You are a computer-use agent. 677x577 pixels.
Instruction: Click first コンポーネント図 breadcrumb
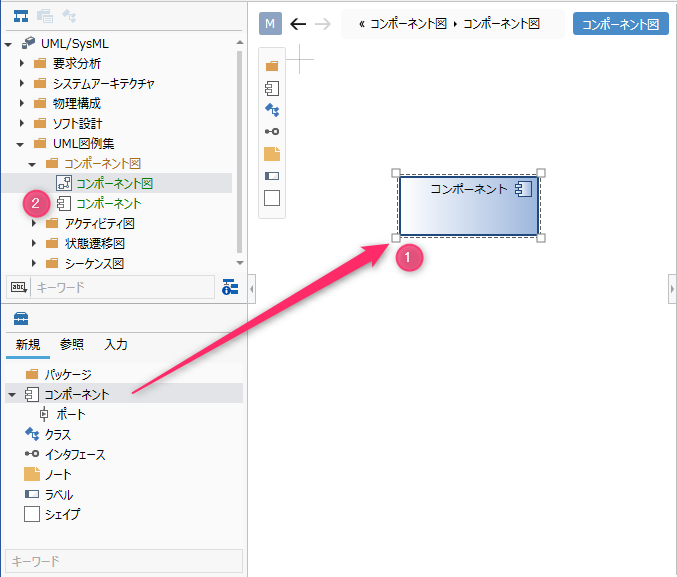[408, 24]
